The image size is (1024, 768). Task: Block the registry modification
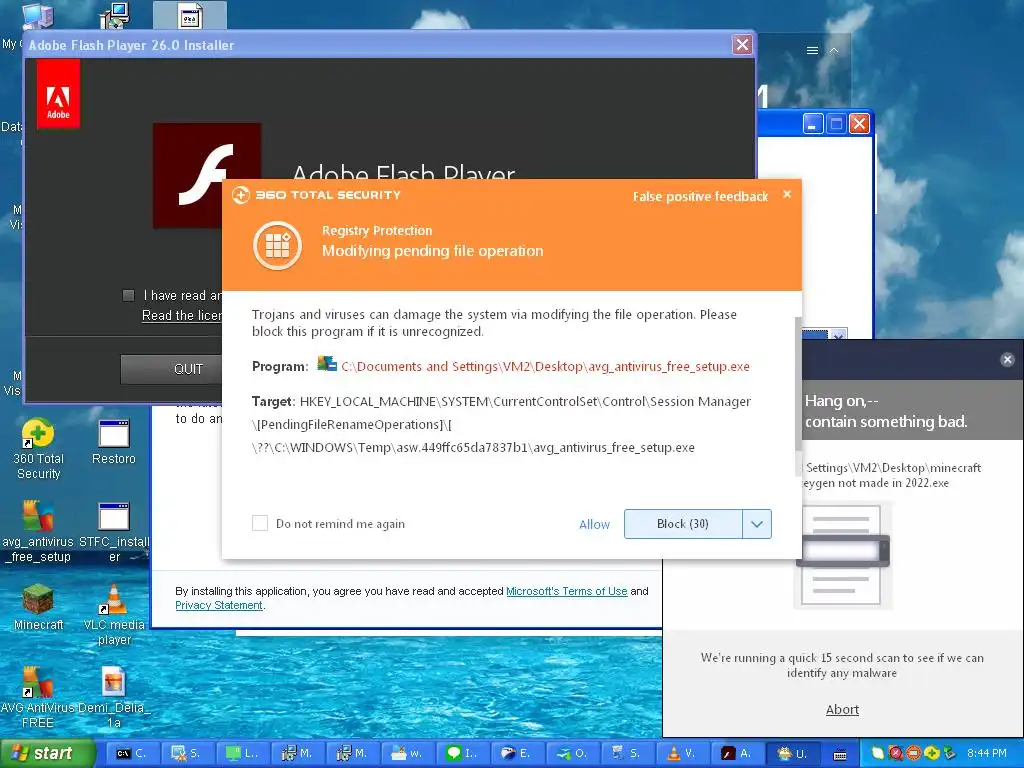[683, 524]
